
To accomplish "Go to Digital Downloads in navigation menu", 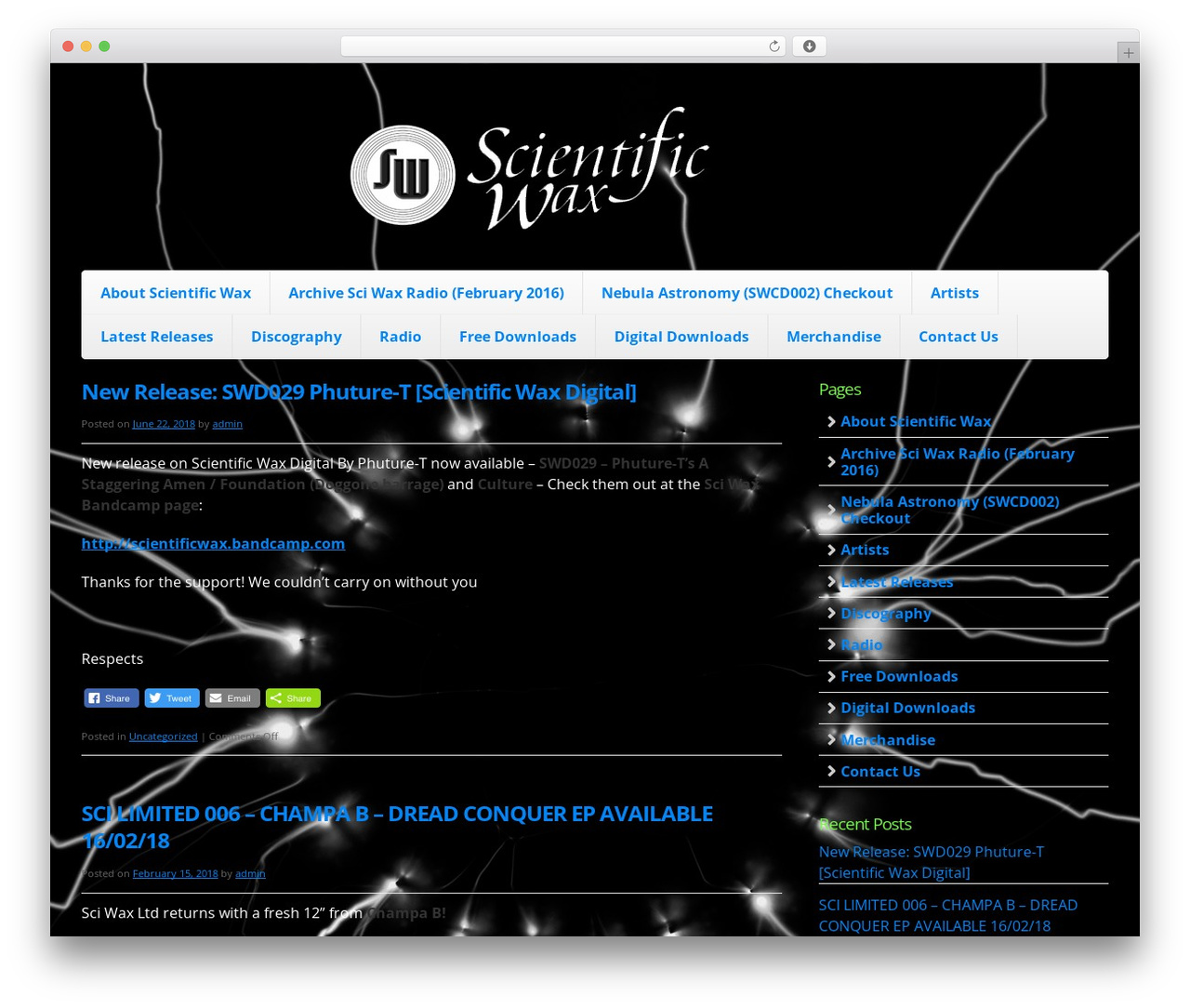I will pyautogui.click(x=681, y=337).
